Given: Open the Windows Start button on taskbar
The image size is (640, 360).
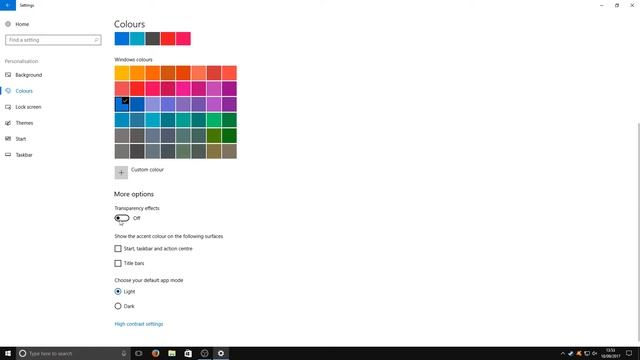Looking at the screenshot, I should [8, 353].
